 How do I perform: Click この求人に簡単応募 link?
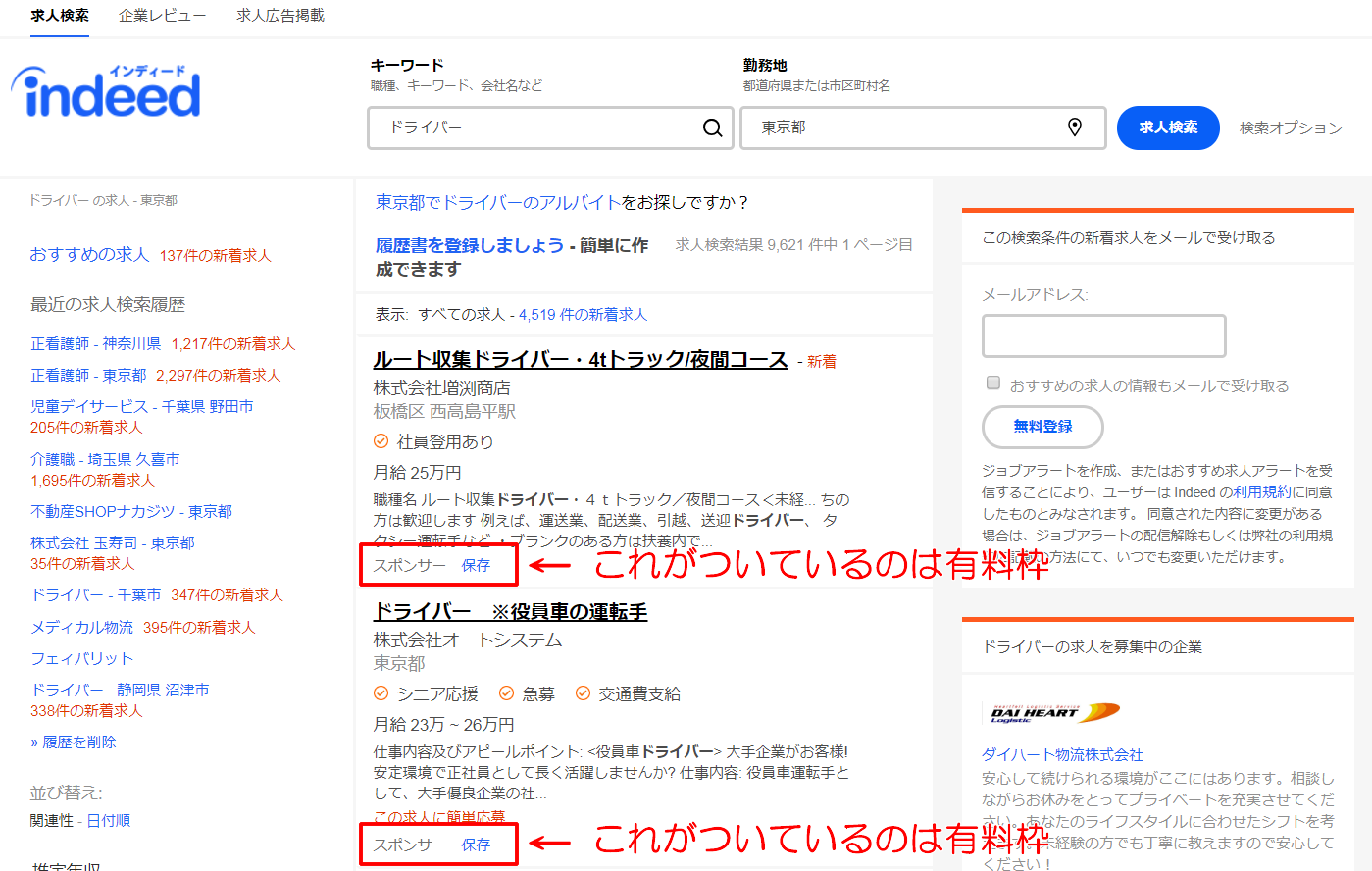click(439, 816)
